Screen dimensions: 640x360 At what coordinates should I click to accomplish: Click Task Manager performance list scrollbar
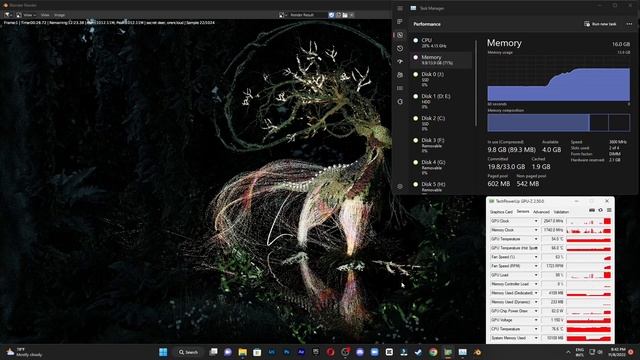(x=476, y=83)
